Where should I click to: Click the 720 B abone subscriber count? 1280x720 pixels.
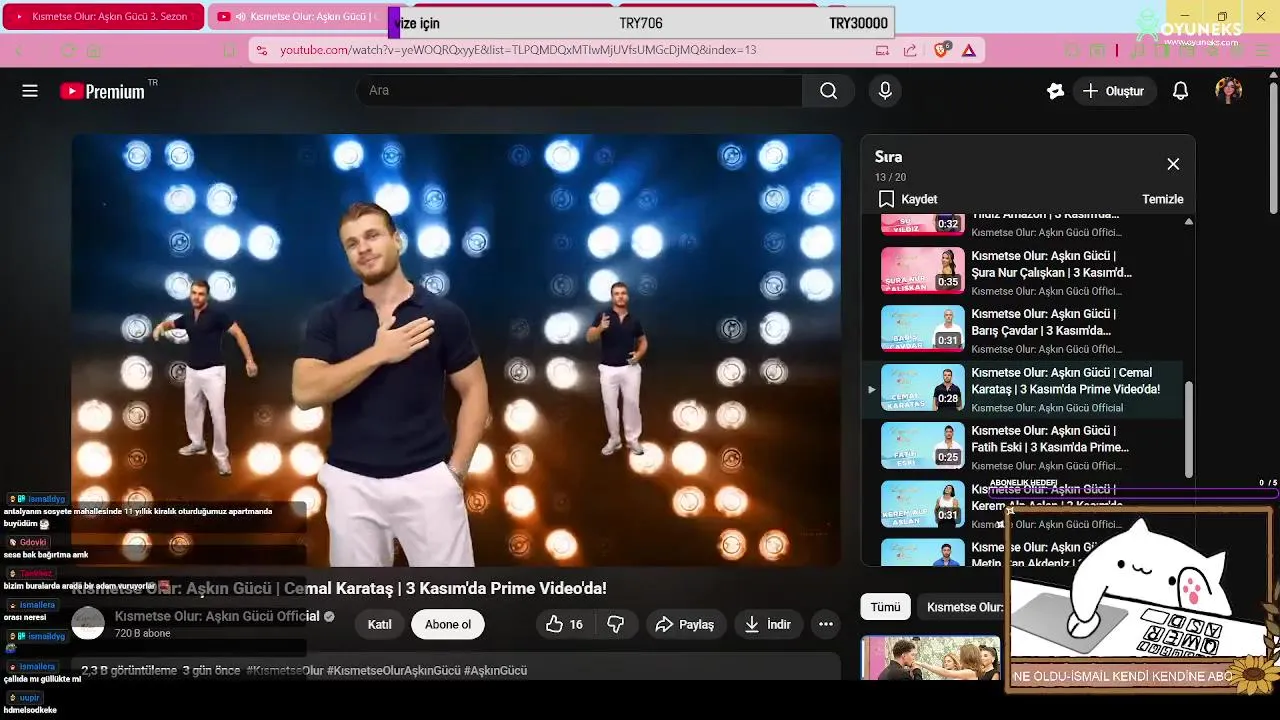tap(143, 633)
